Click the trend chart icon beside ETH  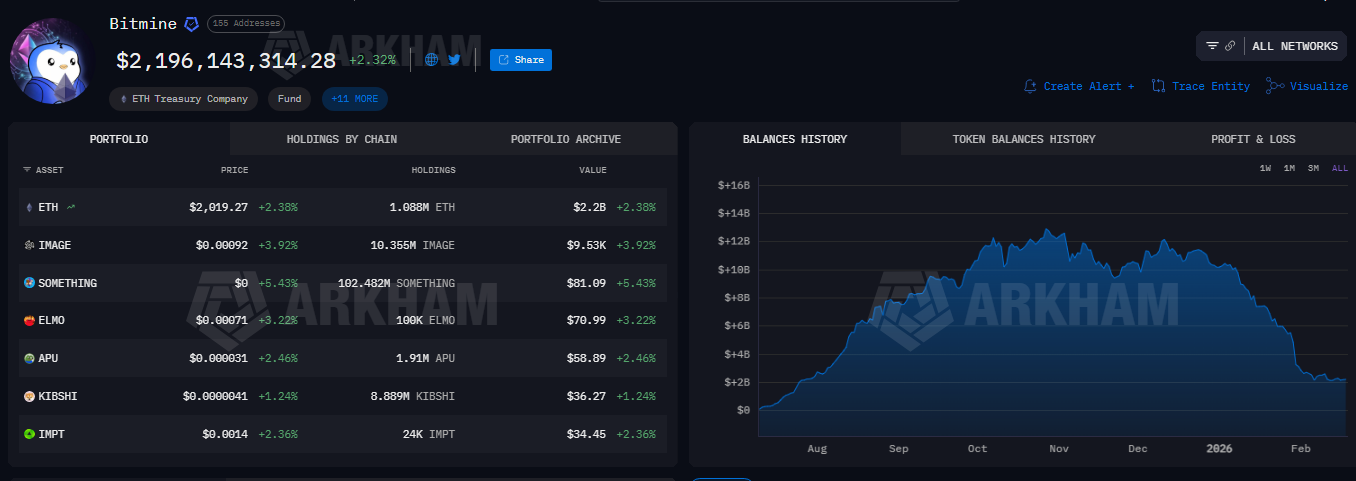click(71, 207)
